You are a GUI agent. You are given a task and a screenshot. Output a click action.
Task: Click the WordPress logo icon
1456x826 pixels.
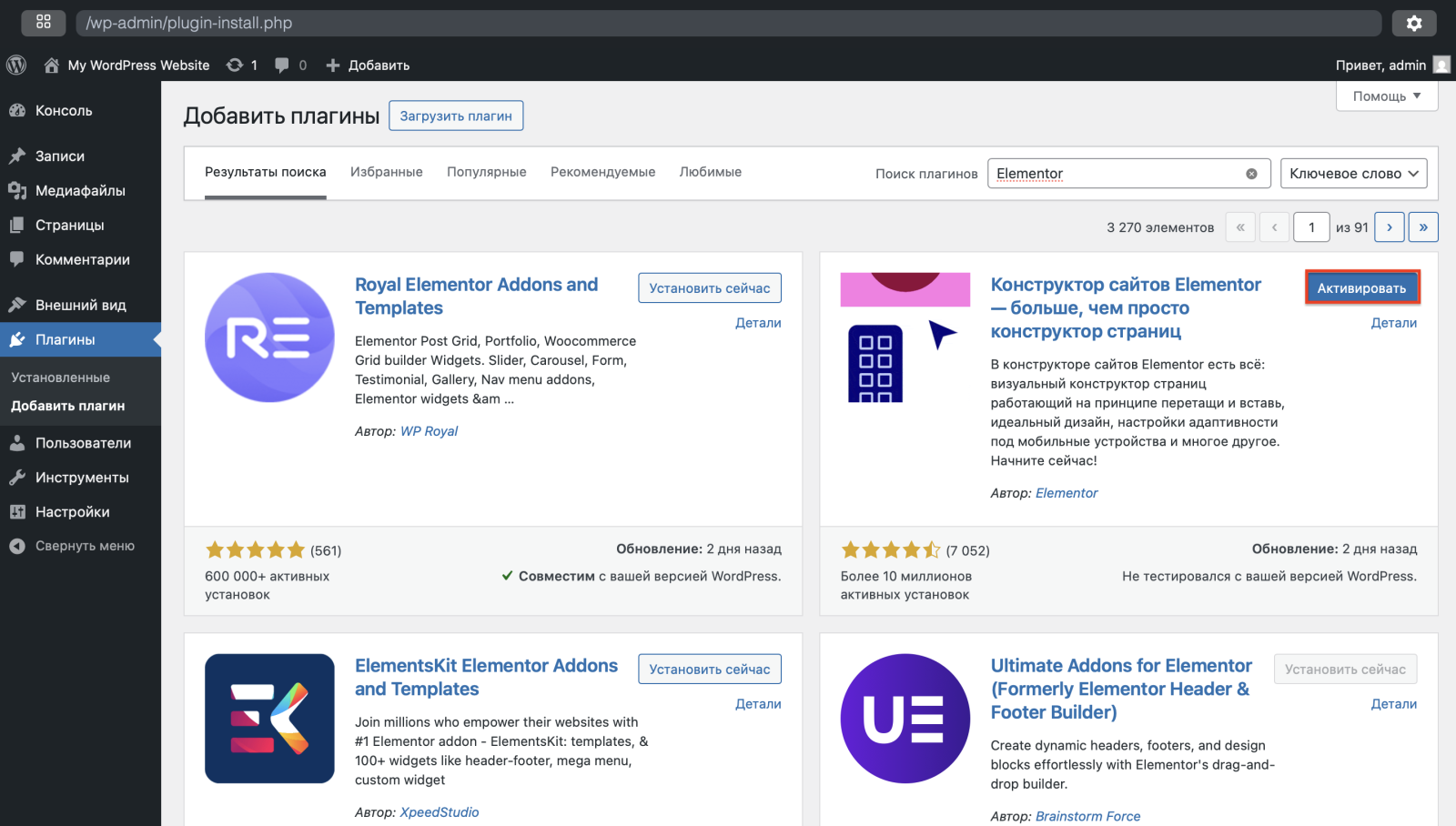coord(16,65)
